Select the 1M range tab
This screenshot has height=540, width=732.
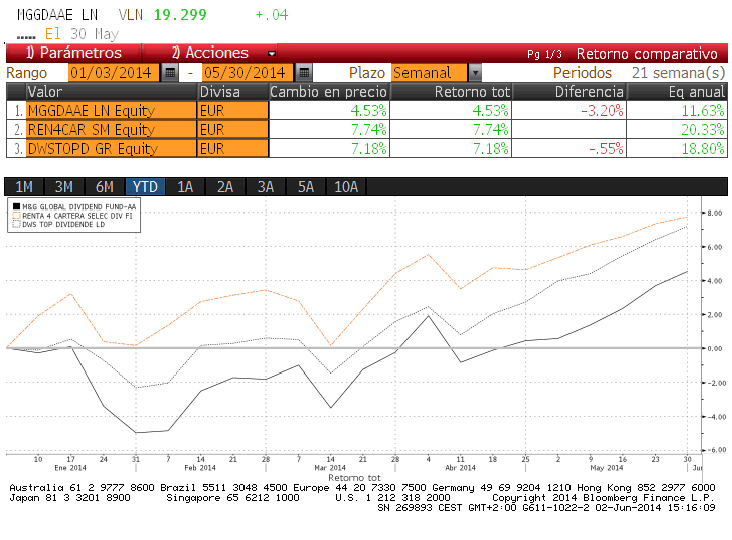(x=24, y=187)
